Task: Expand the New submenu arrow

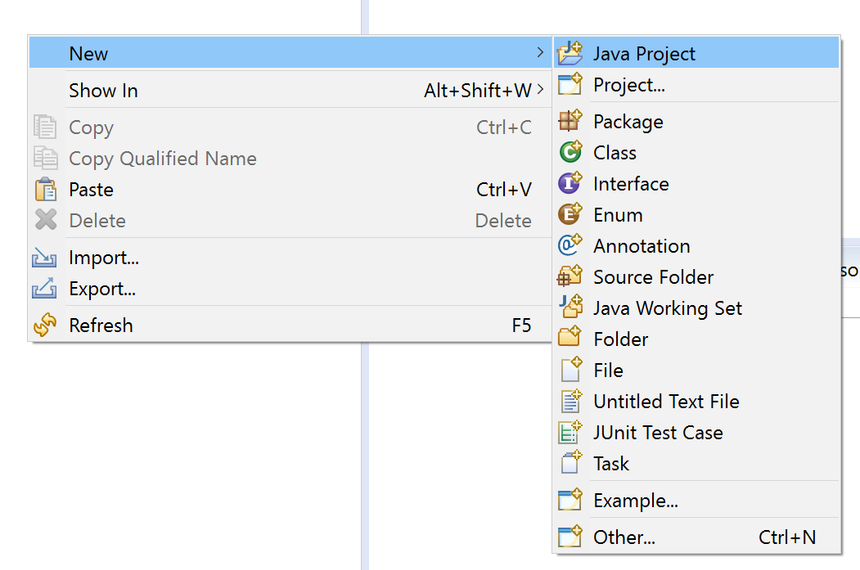Action: (x=540, y=53)
